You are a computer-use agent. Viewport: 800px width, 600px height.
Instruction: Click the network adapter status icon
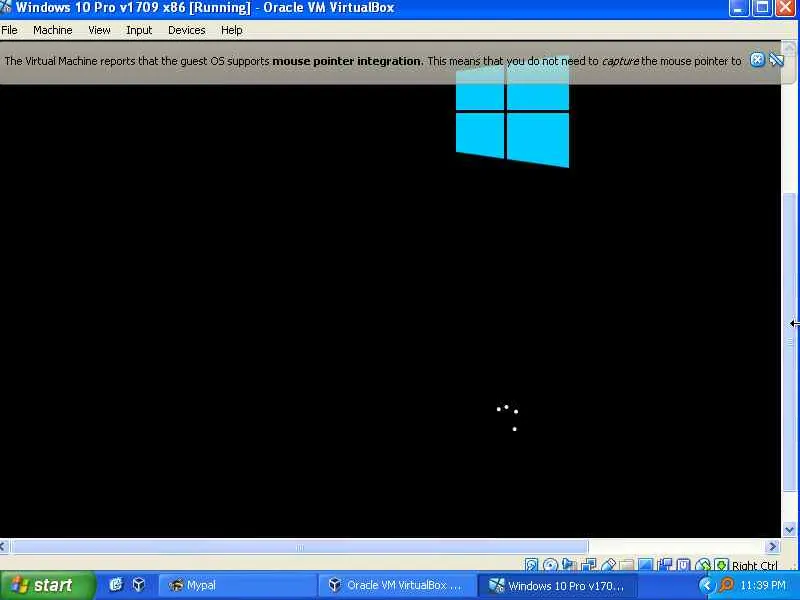coord(588,564)
